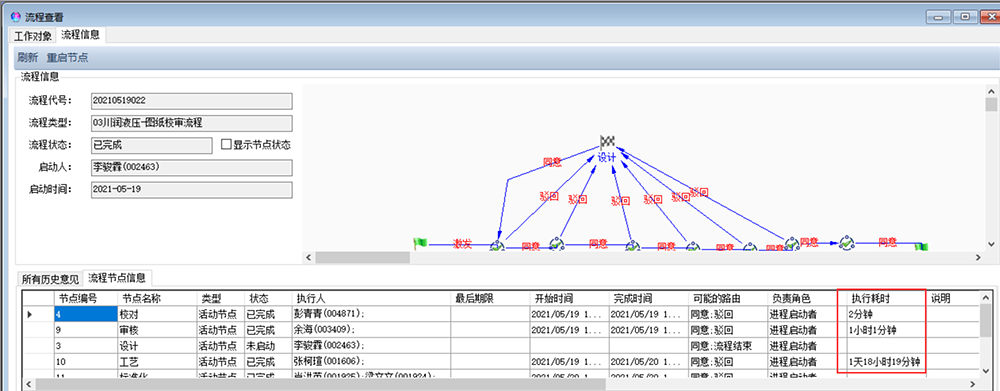1000x391 pixels.
Task: Click the diagram scroll down arrow
Action: pyautogui.click(x=990, y=244)
